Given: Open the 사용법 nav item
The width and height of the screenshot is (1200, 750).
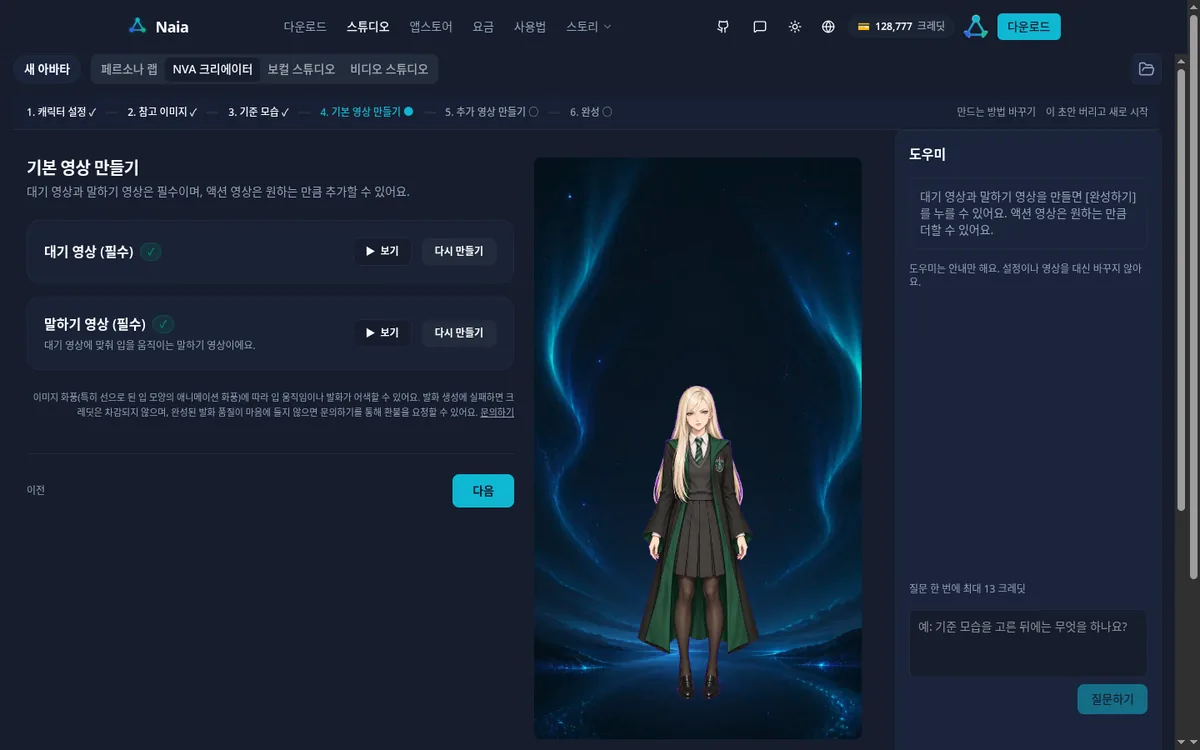Looking at the screenshot, I should (530, 27).
